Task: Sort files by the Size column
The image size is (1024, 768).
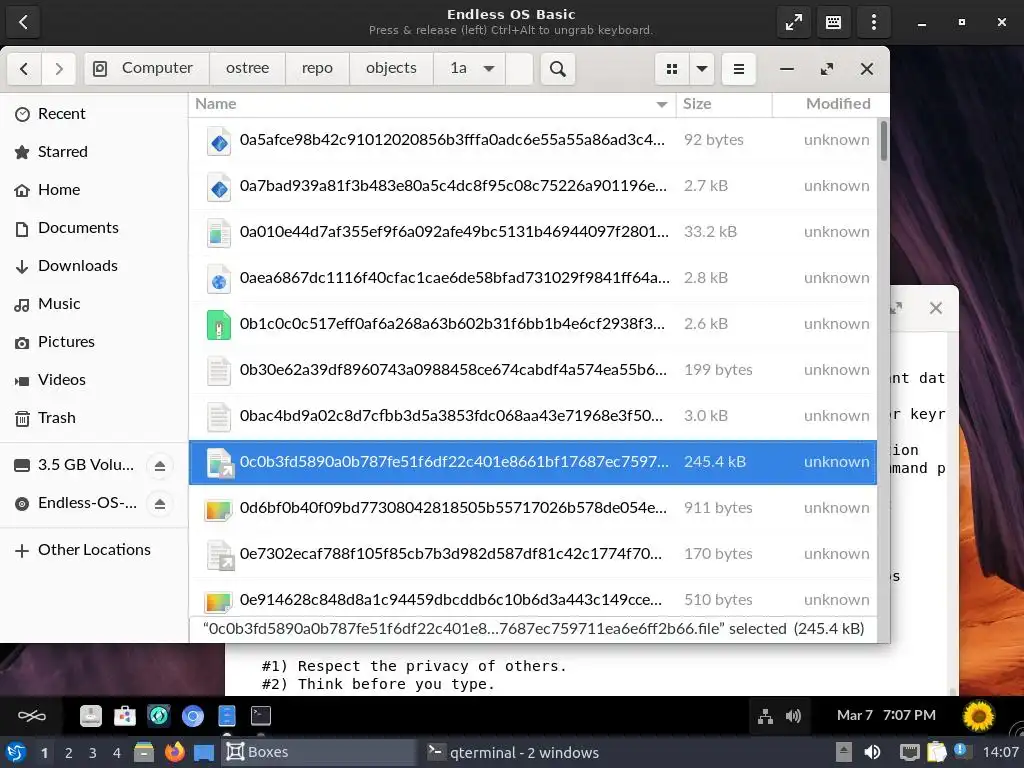Action: pyautogui.click(x=724, y=104)
